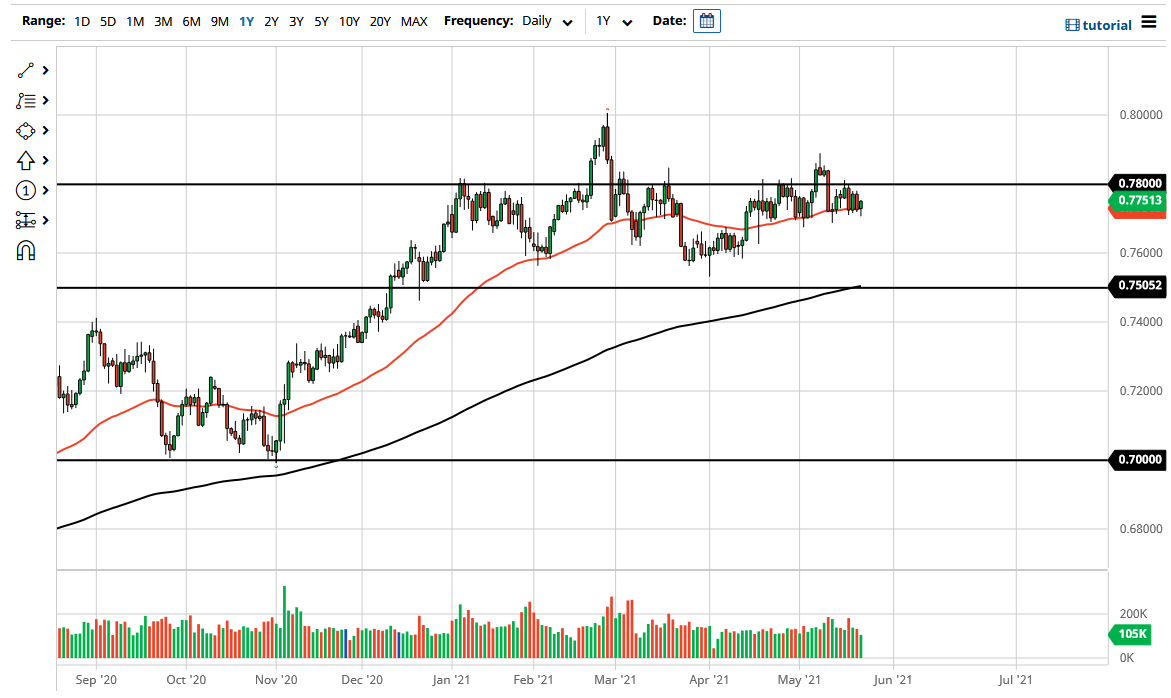The width and height of the screenshot is (1171, 698).
Task: Set range to 20Y
Action: click(x=380, y=22)
